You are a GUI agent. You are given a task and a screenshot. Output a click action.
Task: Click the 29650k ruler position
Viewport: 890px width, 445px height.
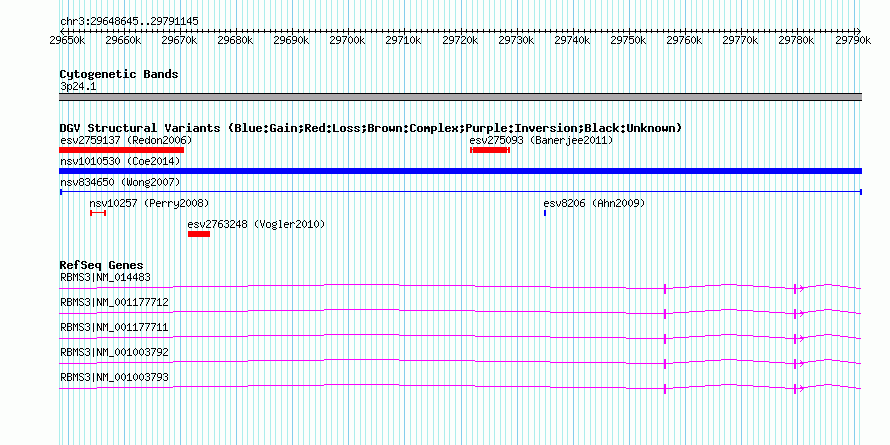(68, 40)
